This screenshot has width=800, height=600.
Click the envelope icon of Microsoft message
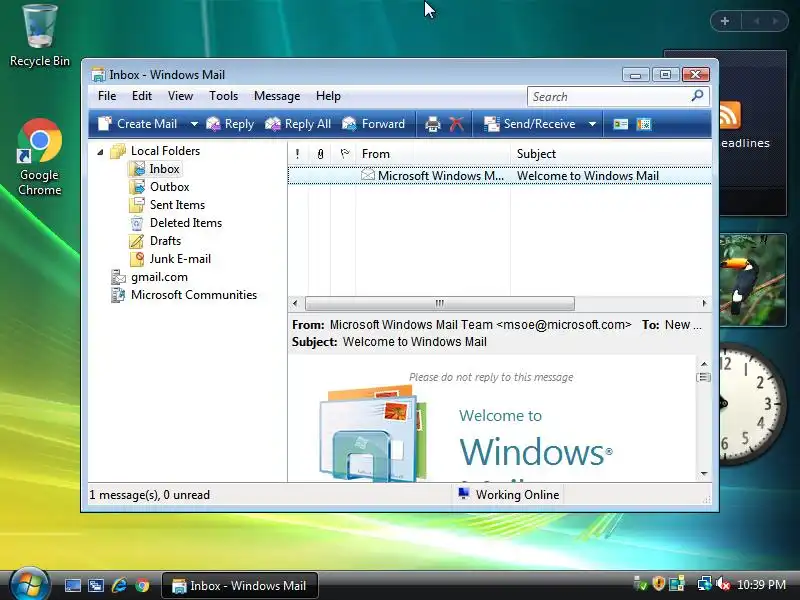click(x=368, y=175)
